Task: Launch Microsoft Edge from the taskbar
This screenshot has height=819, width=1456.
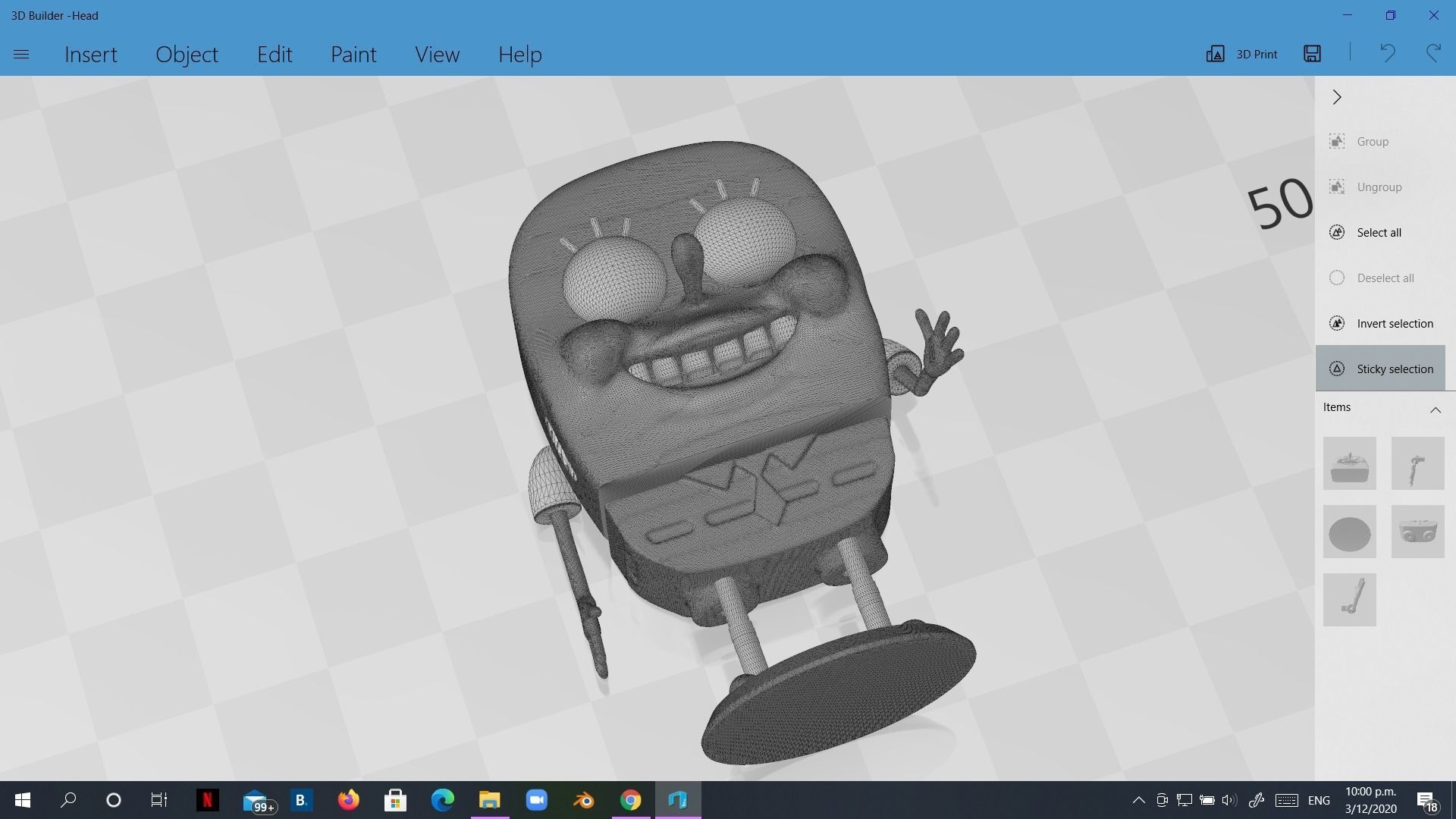Action: tap(443, 800)
